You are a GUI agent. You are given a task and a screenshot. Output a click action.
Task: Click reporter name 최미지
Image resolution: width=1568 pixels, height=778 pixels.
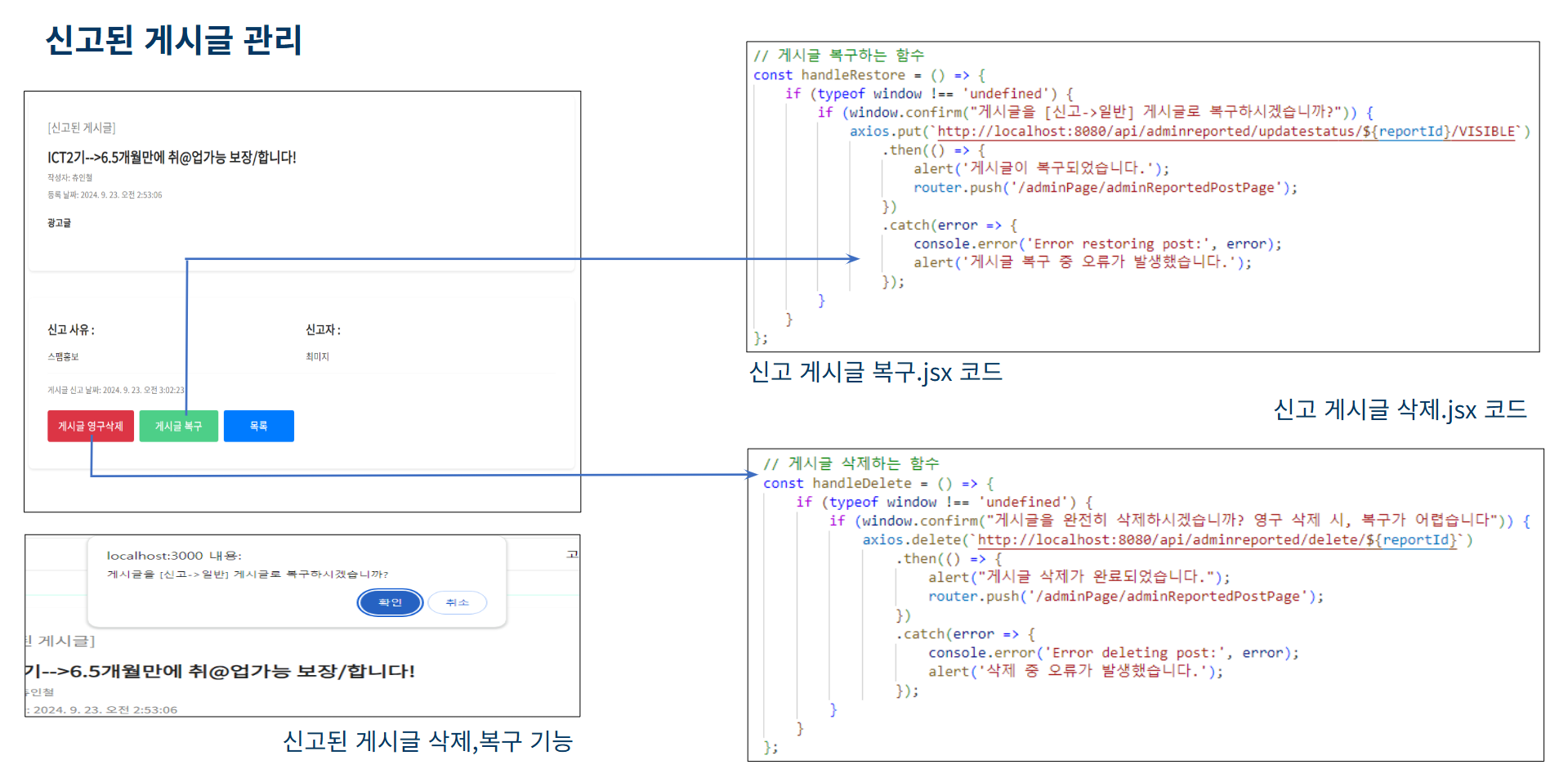pyautogui.click(x=317, y=357)
